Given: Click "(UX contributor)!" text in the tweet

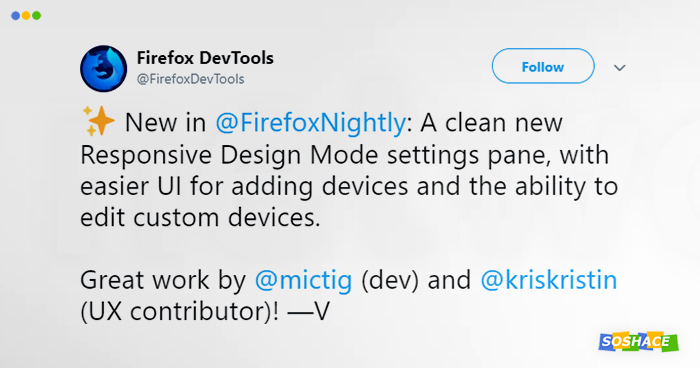Looking at the screenshot, I should pyautogui.click(x=179, y=312).
